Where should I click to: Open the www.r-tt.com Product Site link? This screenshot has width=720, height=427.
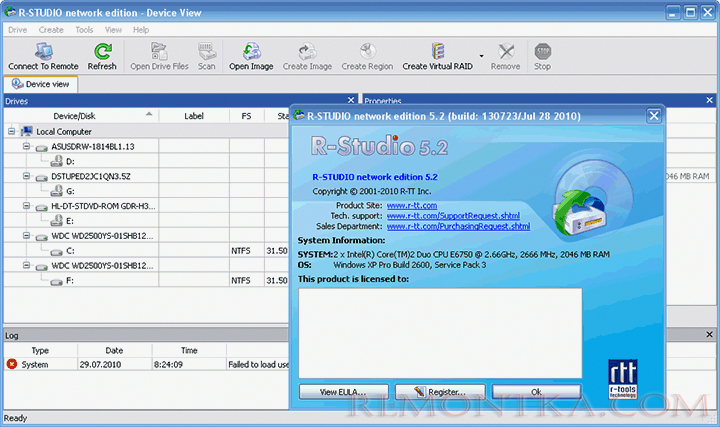coord(407,205)
